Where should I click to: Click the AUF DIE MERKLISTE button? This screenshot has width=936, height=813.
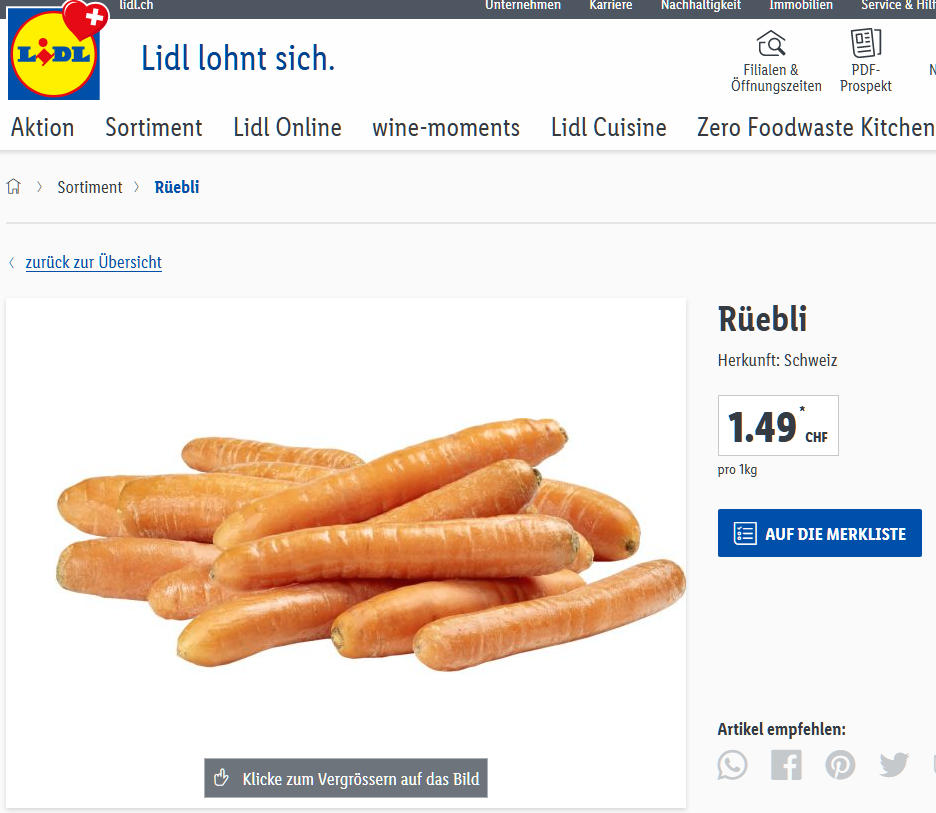tap(819, 534)
